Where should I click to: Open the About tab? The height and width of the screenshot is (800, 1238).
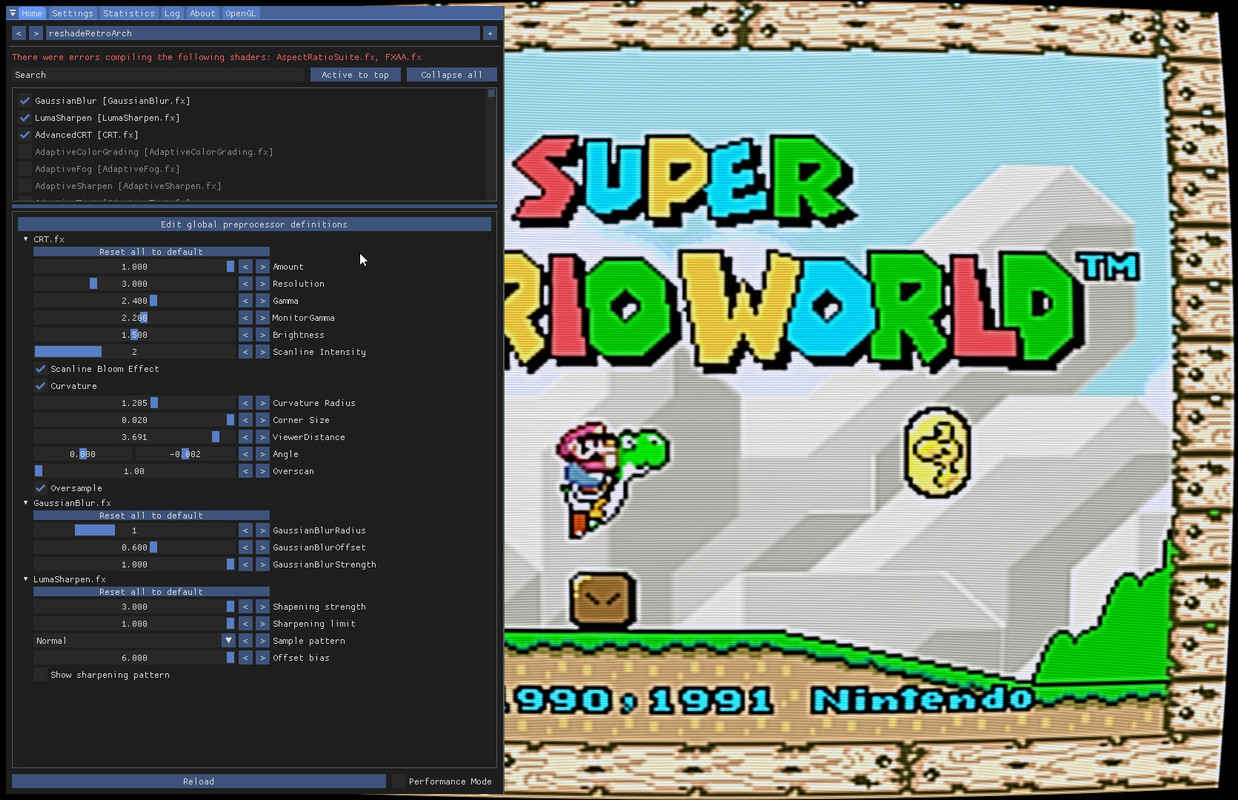pos(202,13)
